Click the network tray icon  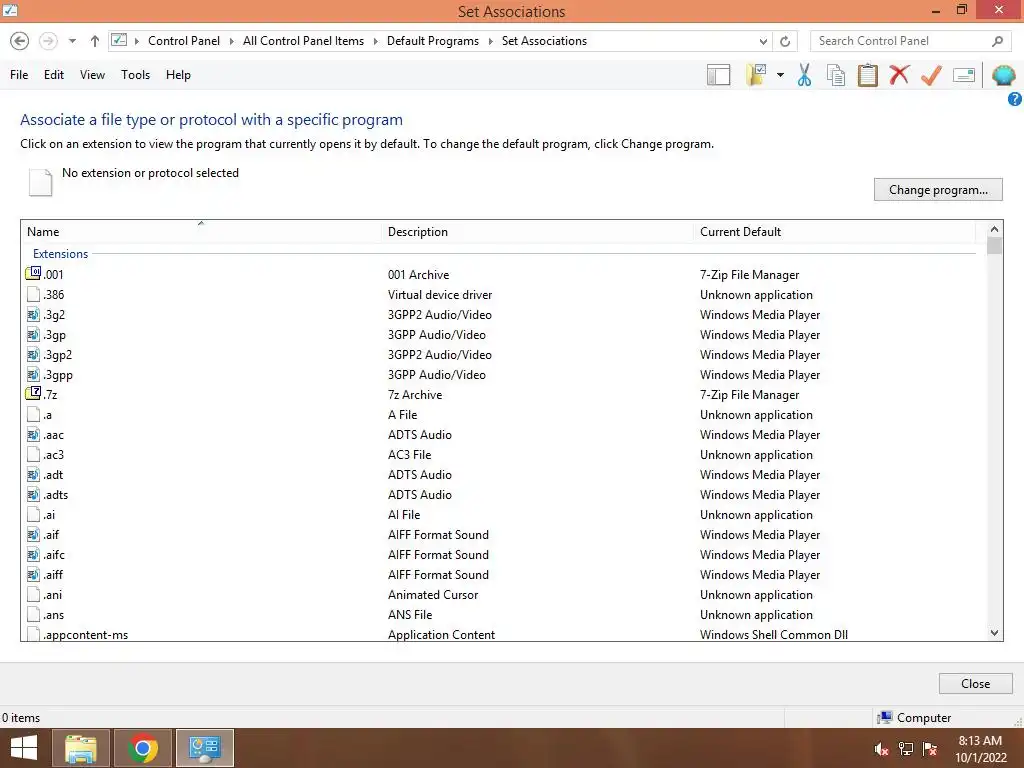[x=906, y=749]
